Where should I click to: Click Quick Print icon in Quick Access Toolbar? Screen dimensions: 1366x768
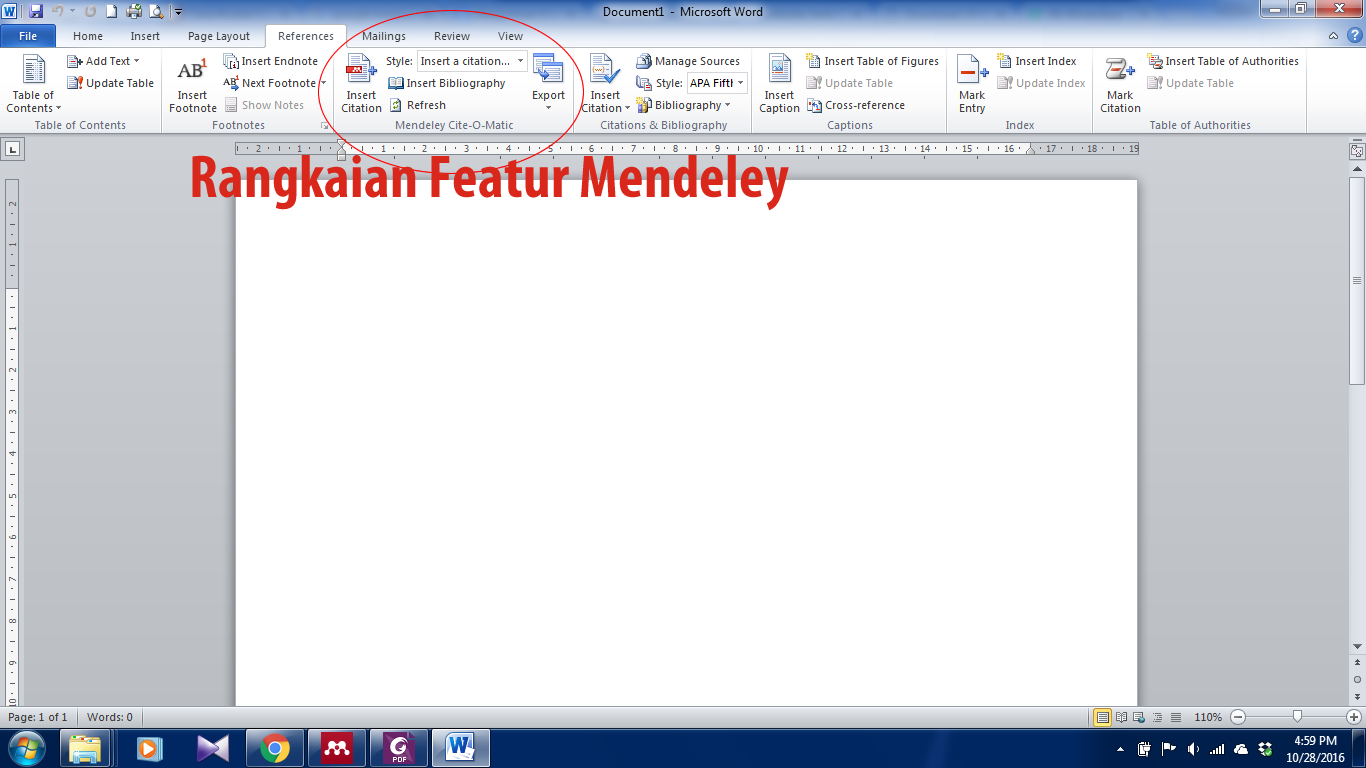134,12
